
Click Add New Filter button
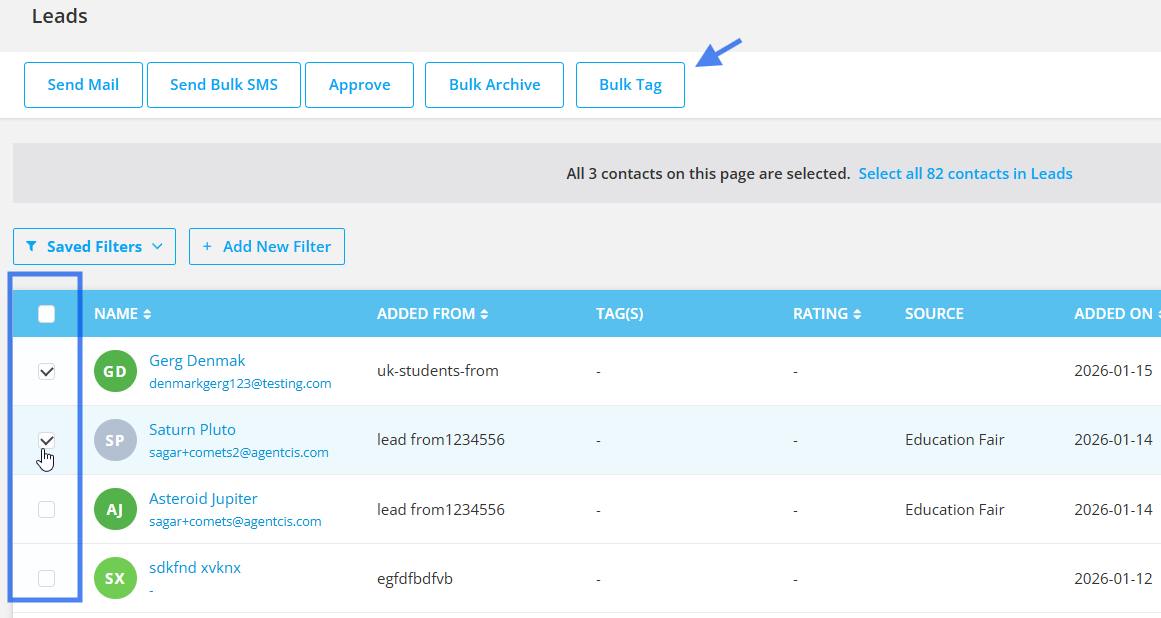(x=267, y=246)
